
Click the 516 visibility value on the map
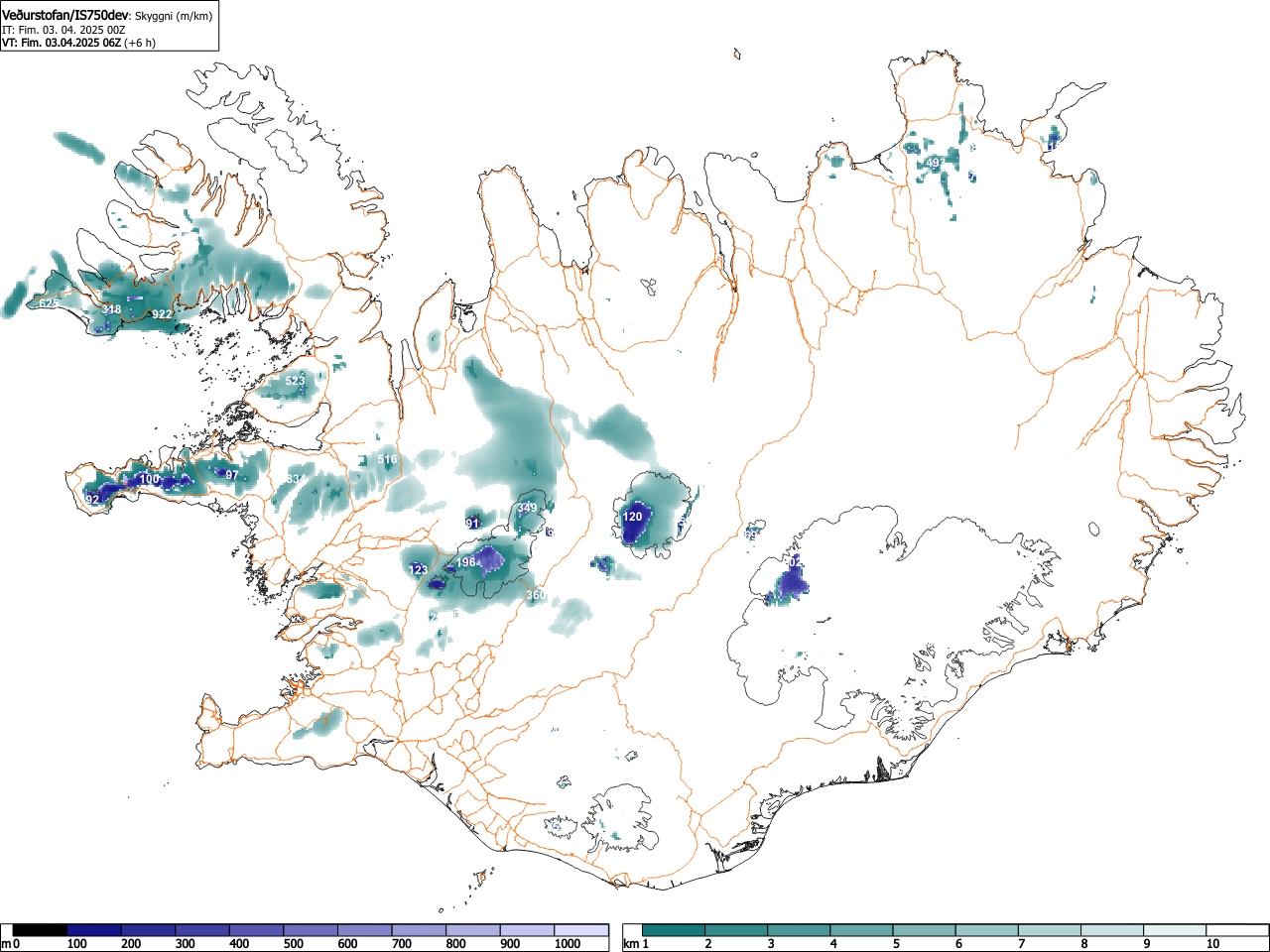click(x=388, y=459)
